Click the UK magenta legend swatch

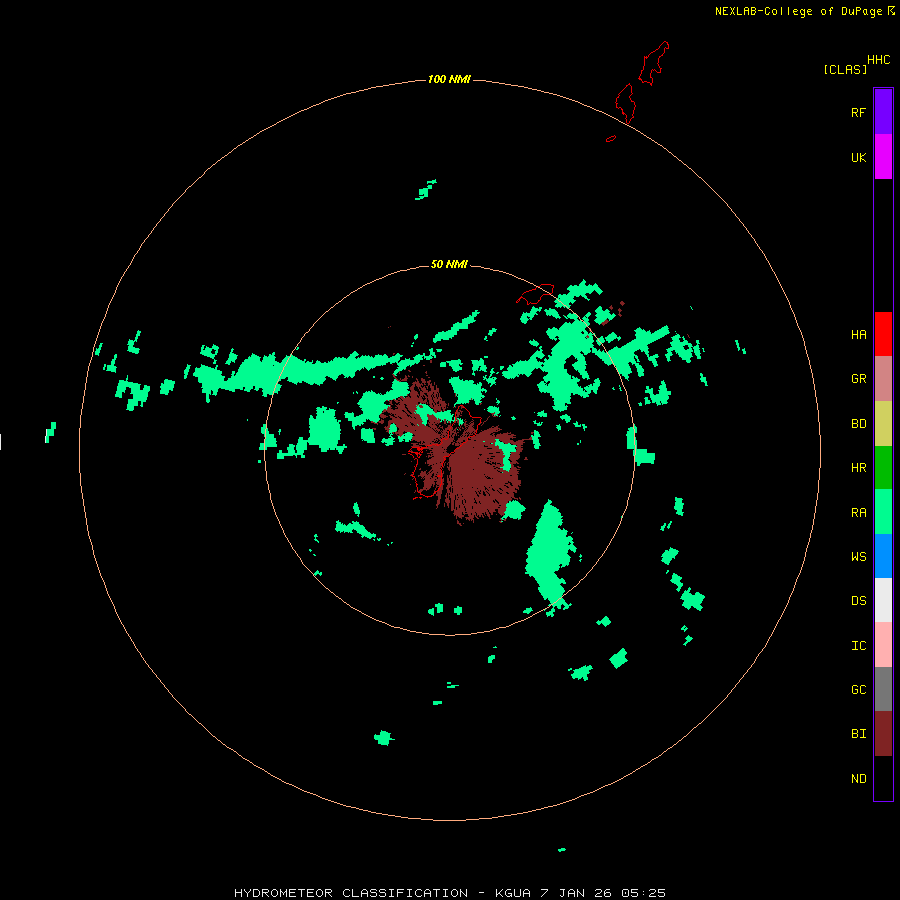pyautogui.click(x=883, y=156)
